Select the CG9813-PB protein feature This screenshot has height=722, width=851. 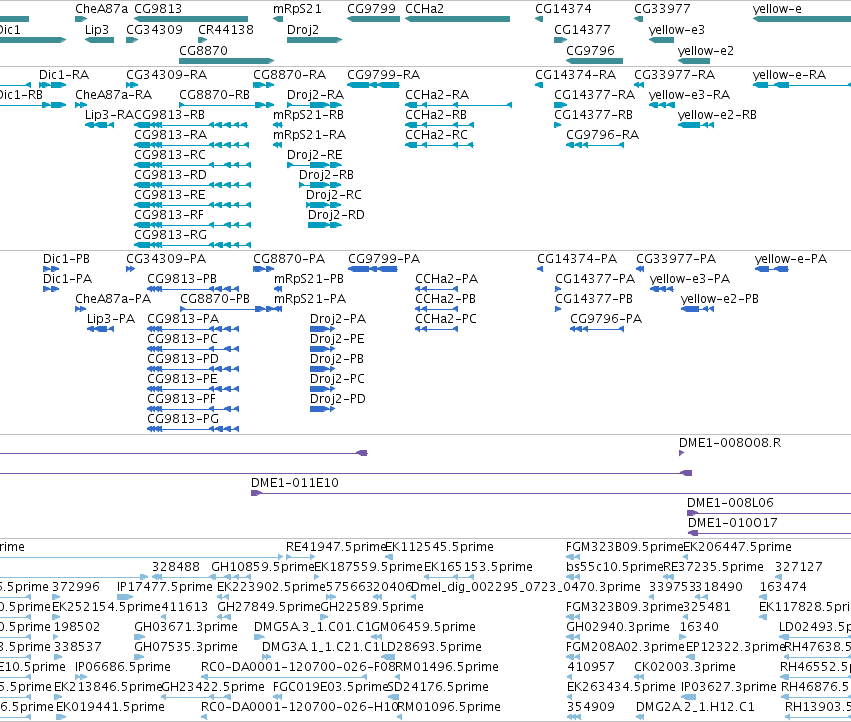(x=193, y=289)
